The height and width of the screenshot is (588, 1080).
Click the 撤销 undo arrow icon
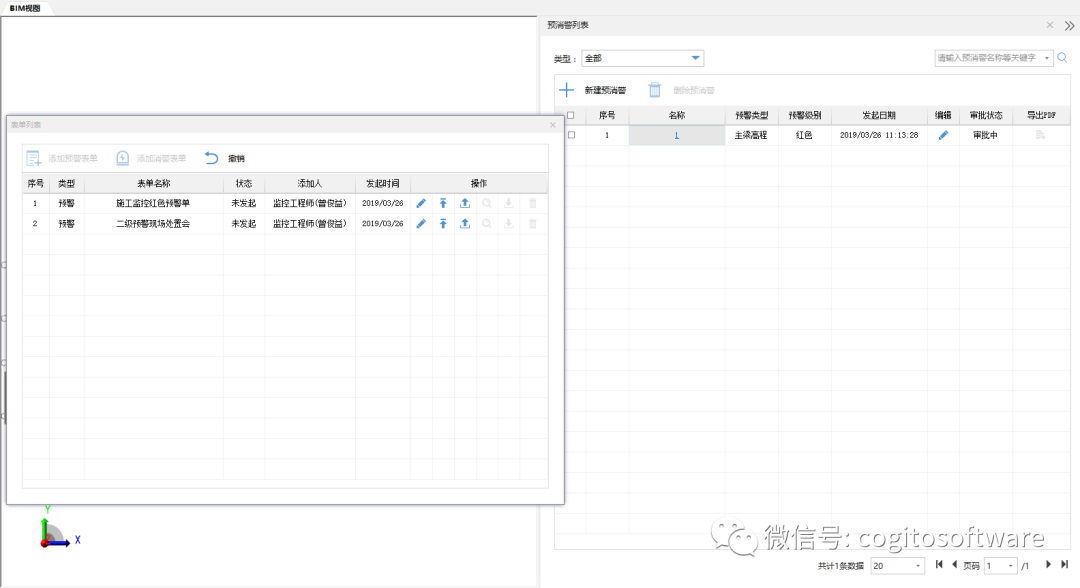coord(211,158)
